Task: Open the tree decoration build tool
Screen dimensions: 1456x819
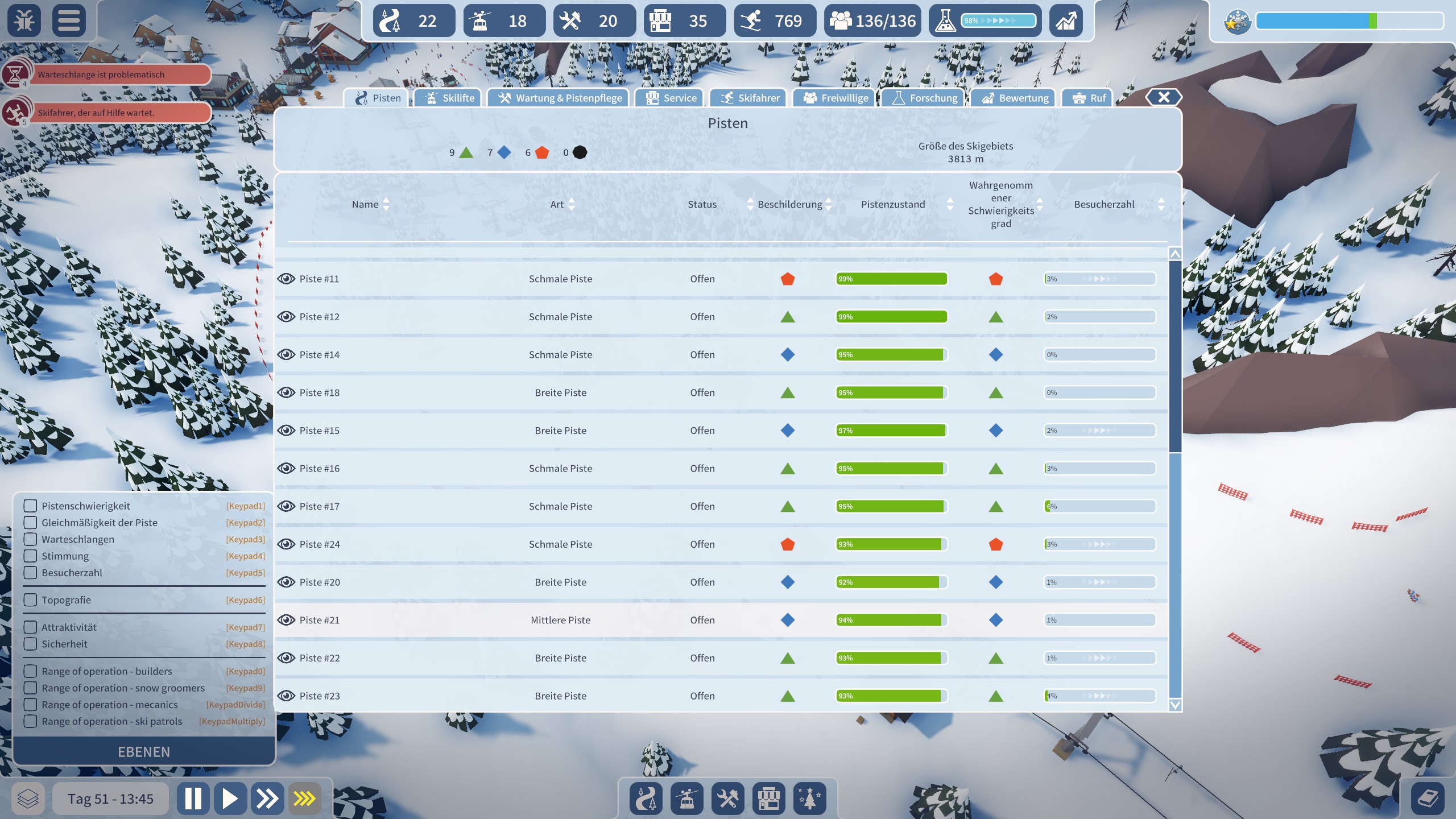Action: pos(809,799)
